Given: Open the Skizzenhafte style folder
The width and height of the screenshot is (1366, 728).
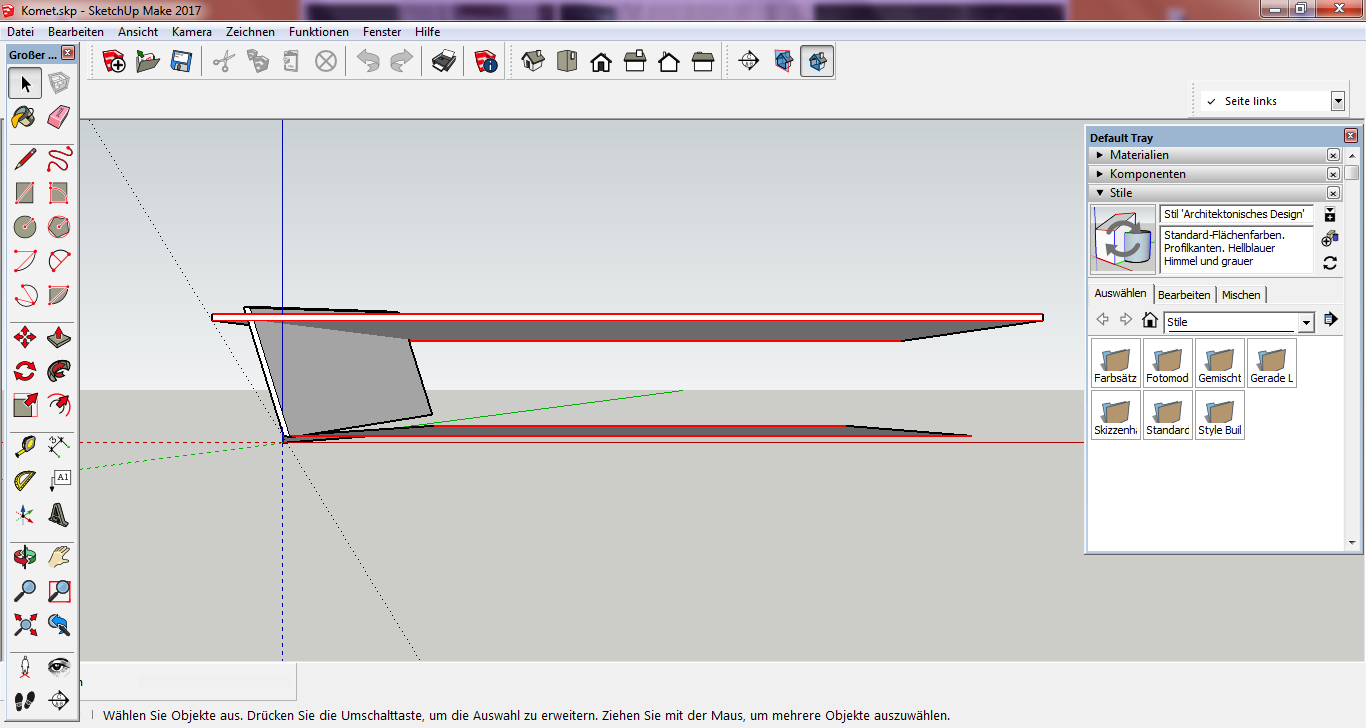Looking at the screenshot, I should click(1116, 414).
